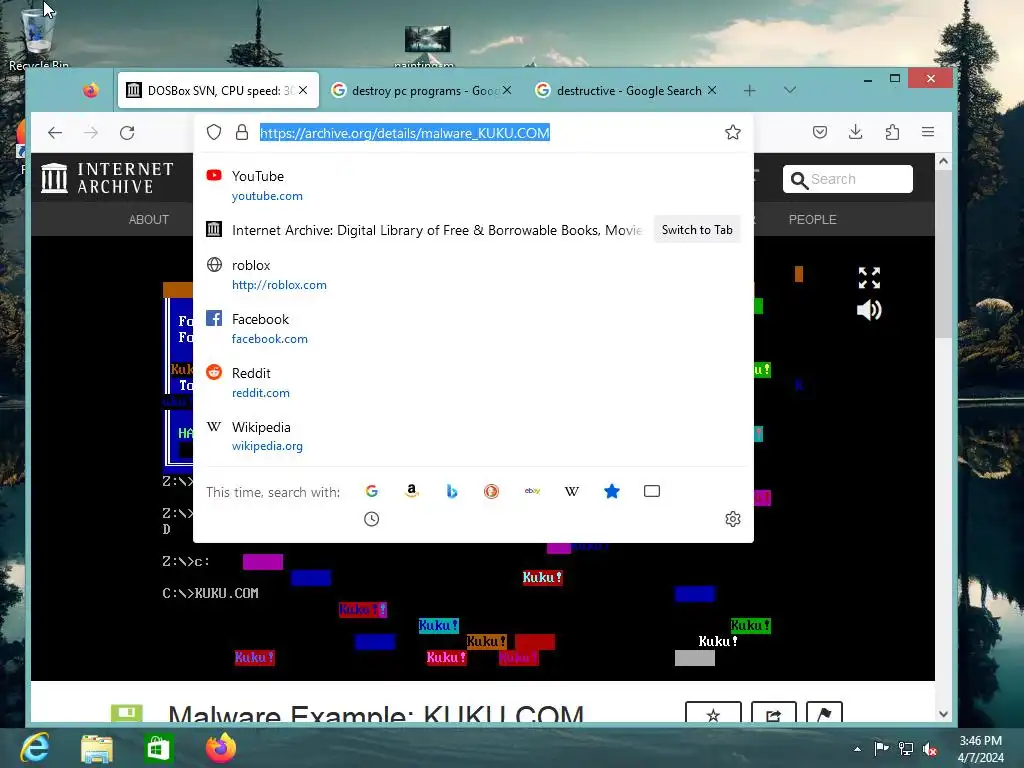Click the page scrollbar up arrow

click(x=943, y=161)
